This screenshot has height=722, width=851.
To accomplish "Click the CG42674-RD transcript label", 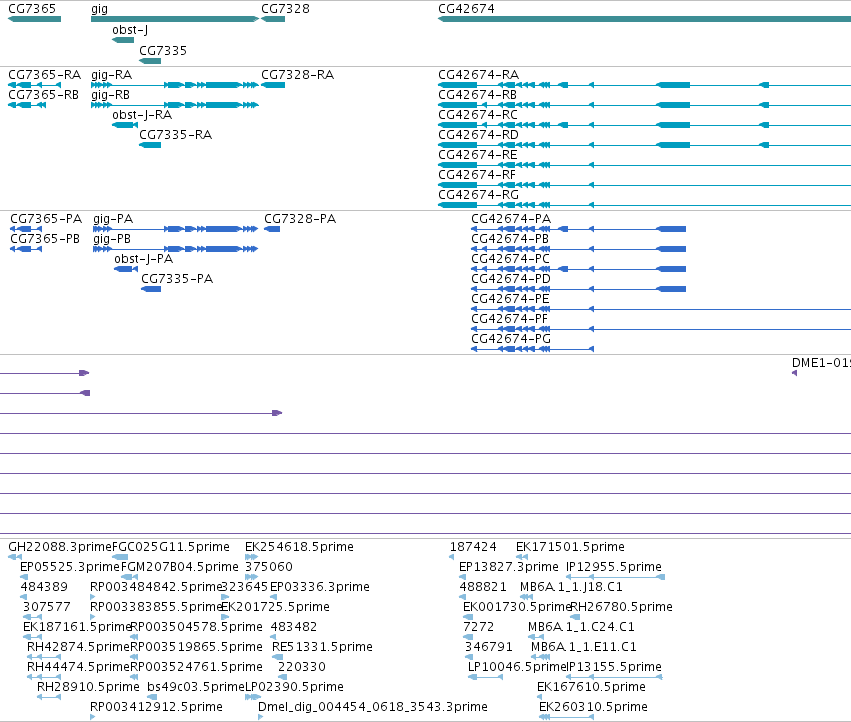I will point(478,135).
